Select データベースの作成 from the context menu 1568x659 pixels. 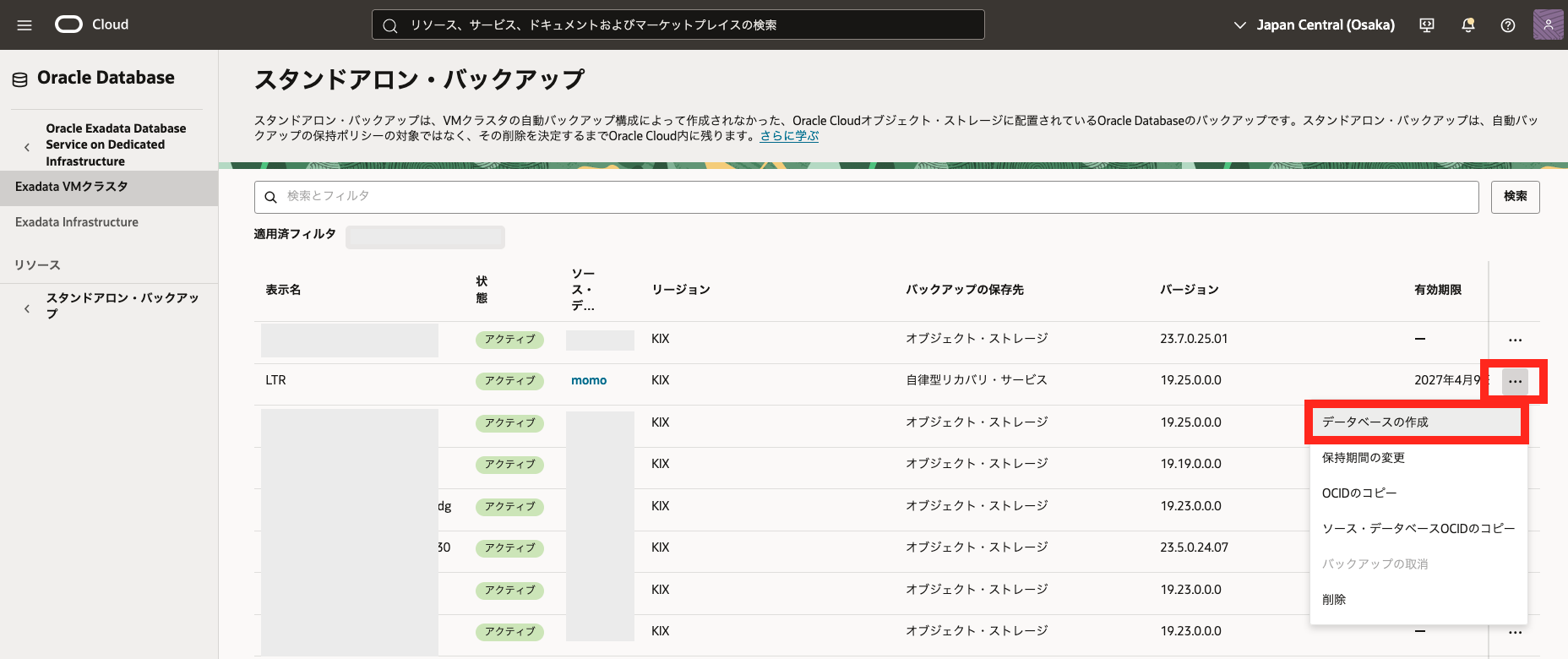[1375, 422]
